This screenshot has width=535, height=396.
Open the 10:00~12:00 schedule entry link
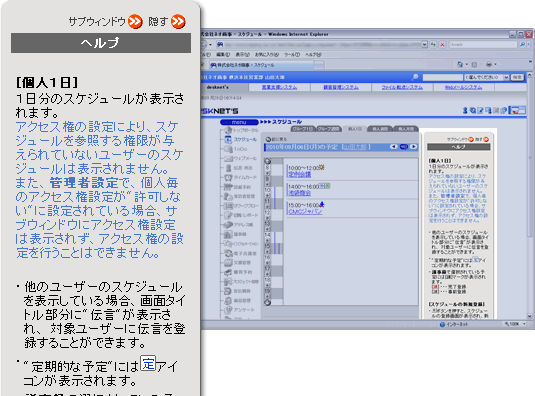click(299, 175)
